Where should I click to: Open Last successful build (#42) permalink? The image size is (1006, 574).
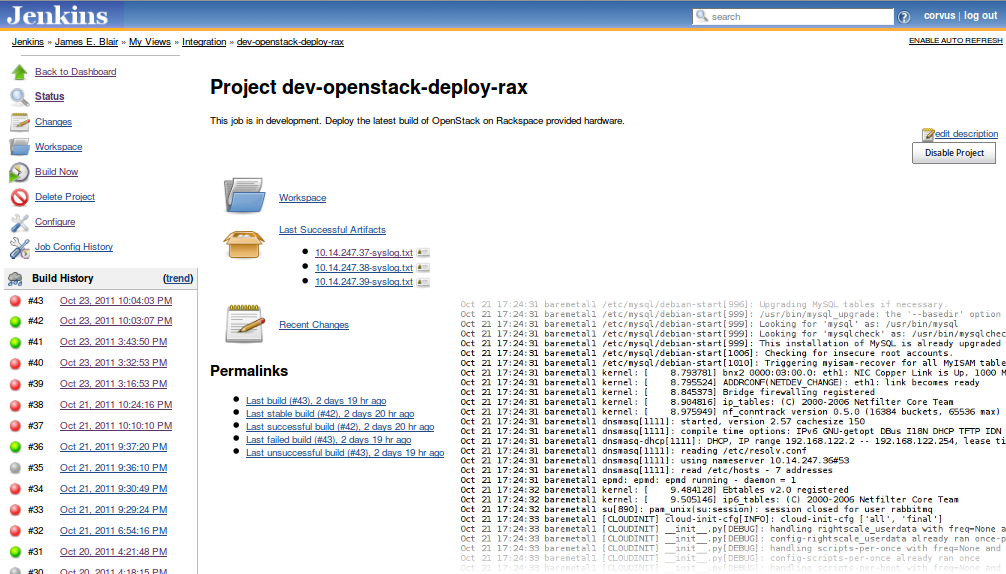340,427
